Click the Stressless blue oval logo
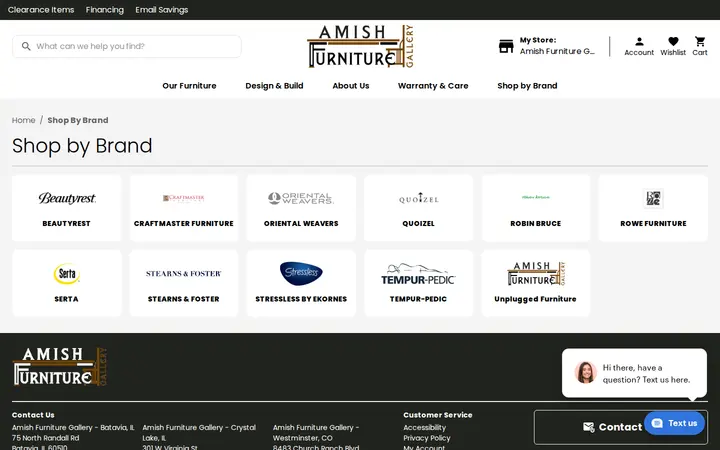The width and height of the screenshot is (720, 450). pos(301,273)
